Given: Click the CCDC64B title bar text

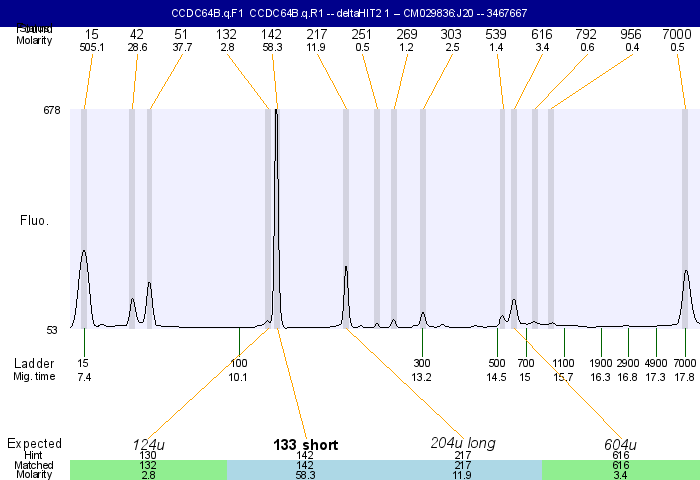Looking at the screenshot, I should coord(350,12).
